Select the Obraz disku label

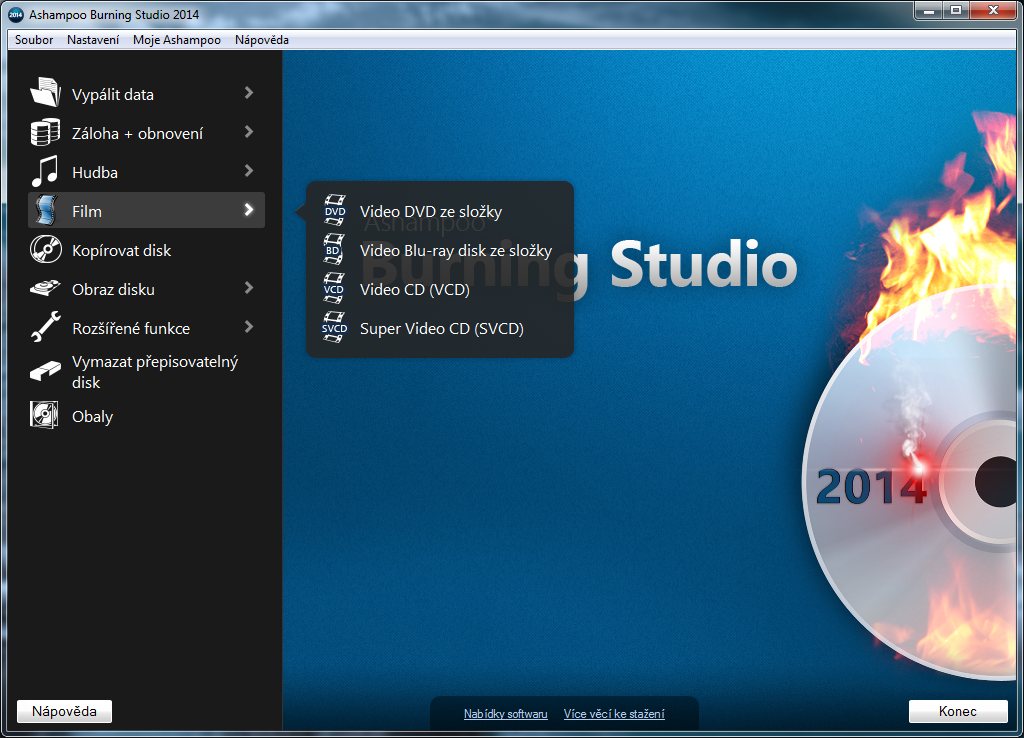113,289
